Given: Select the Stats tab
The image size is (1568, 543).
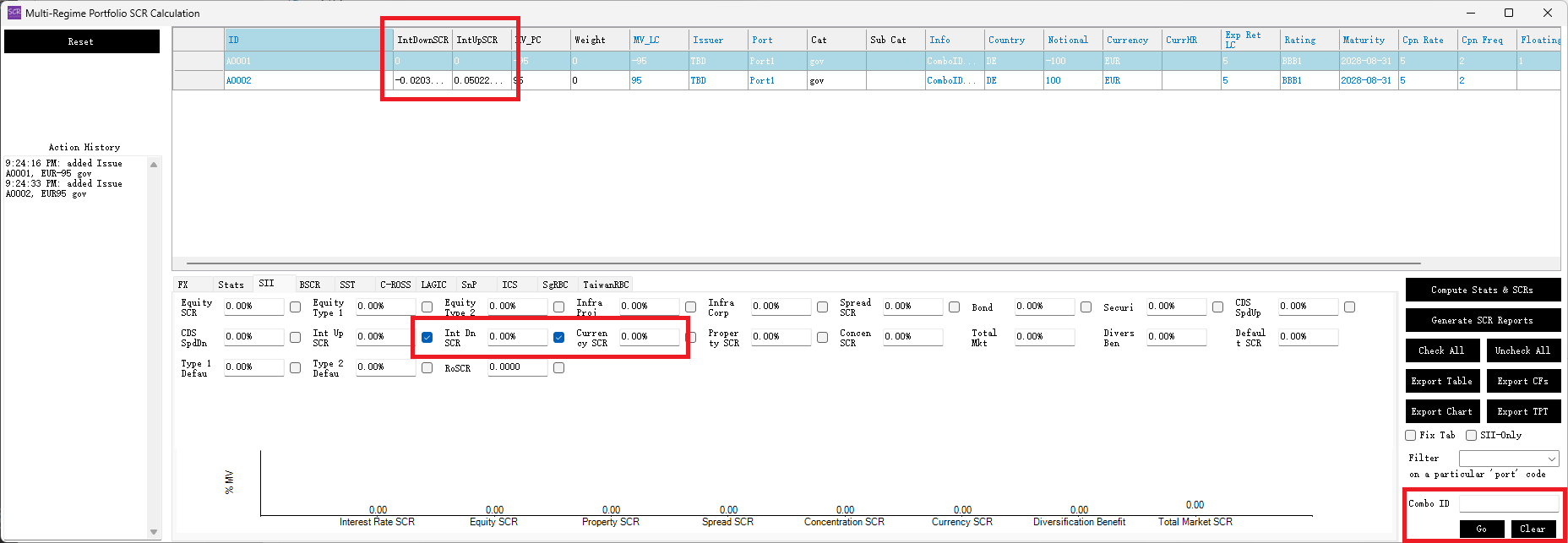Looking at the screenshot, I should [231, 285].
